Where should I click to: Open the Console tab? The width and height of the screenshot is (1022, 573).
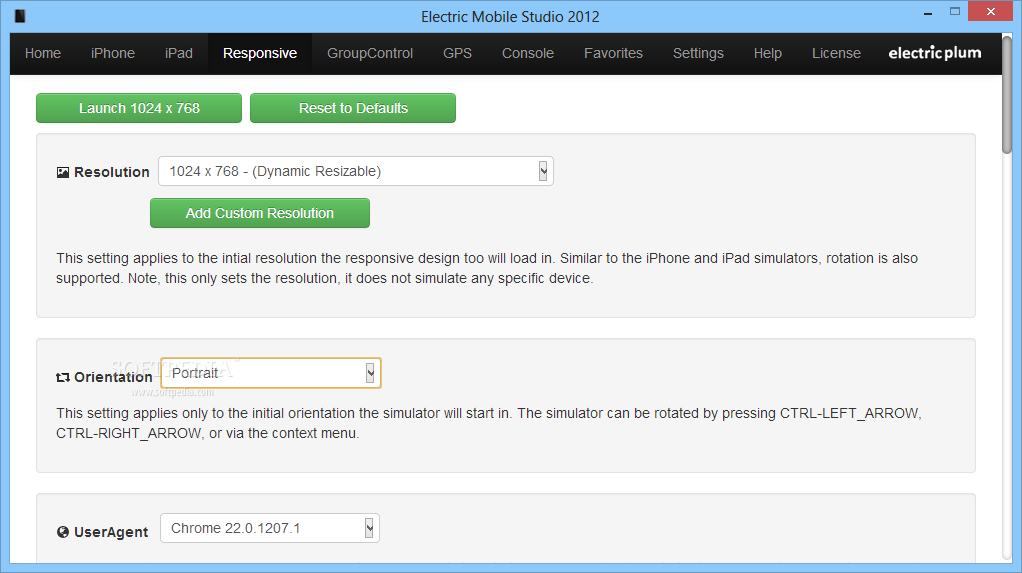point(528,53)
